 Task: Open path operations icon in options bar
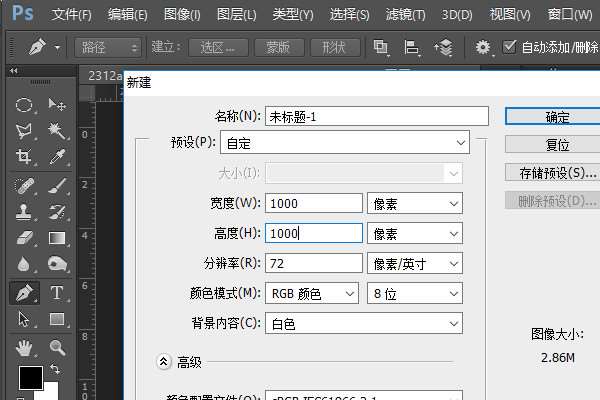[x=380, y=47]
